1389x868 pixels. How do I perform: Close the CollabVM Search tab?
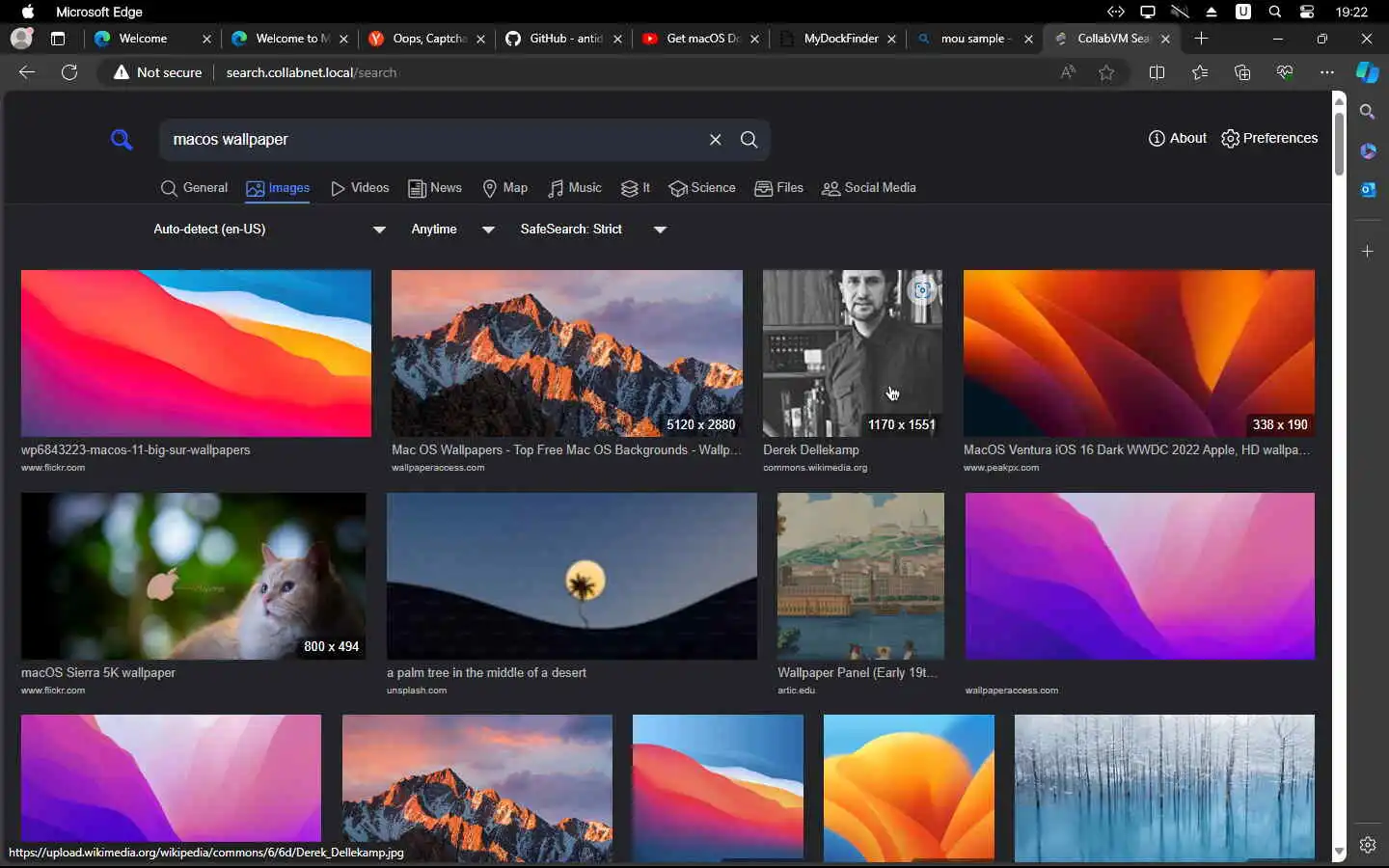click(1166, 39)
